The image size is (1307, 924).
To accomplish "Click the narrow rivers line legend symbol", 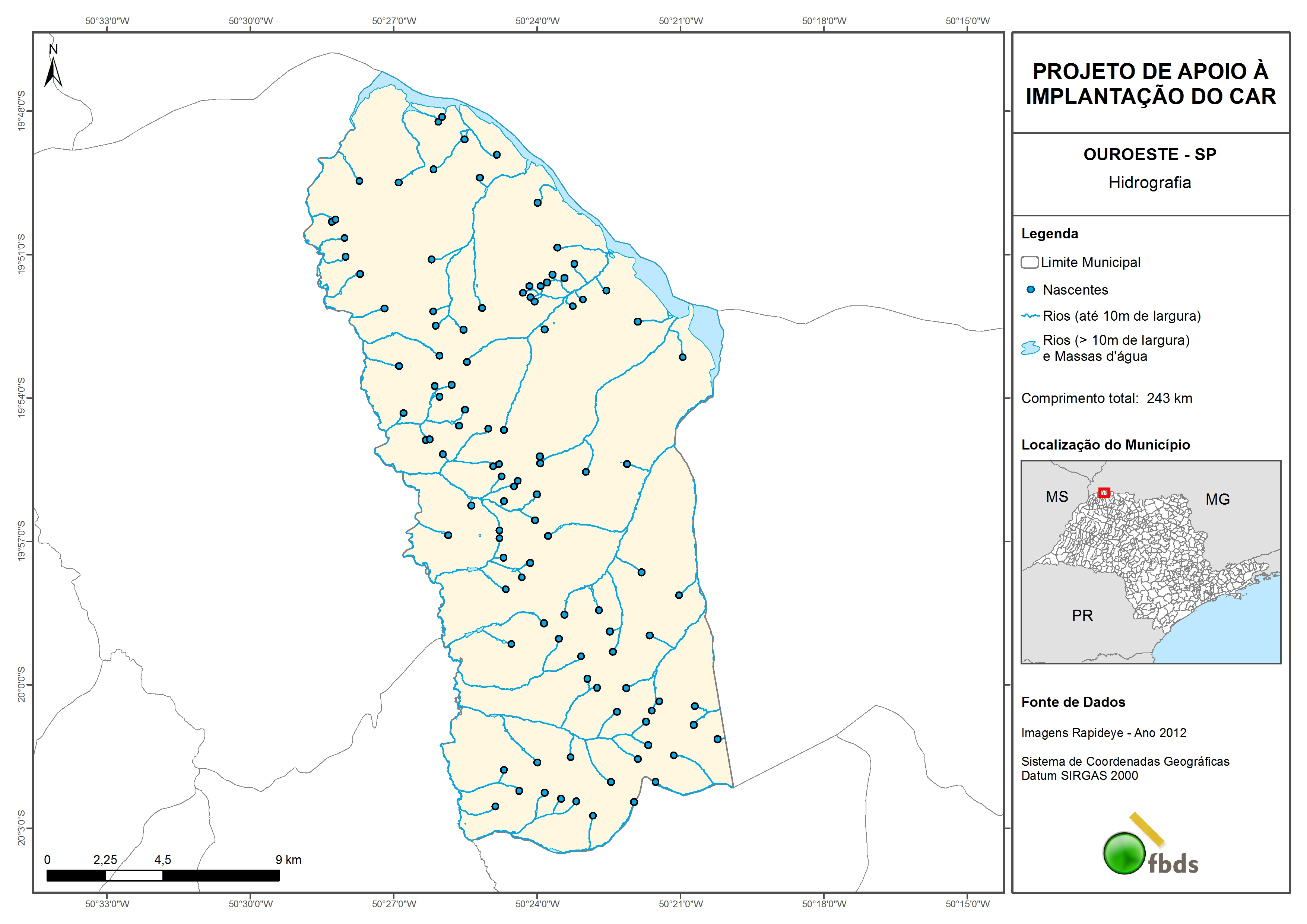I will tap(1030, 316).
